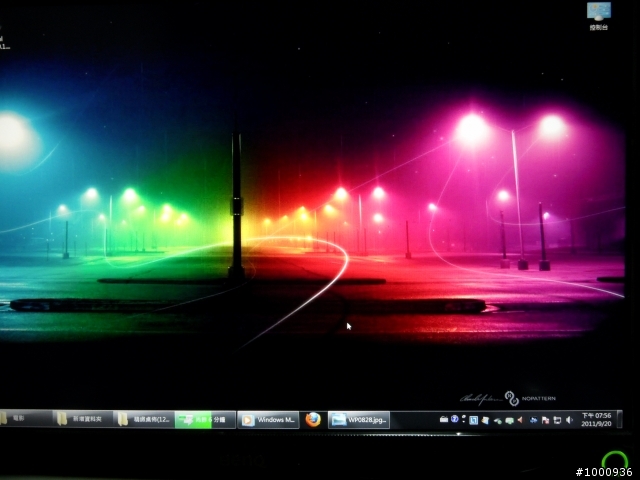The width and height of the screenshot is (640, 480).
Task: Open the language bar options dots
Action: [464, 419]
